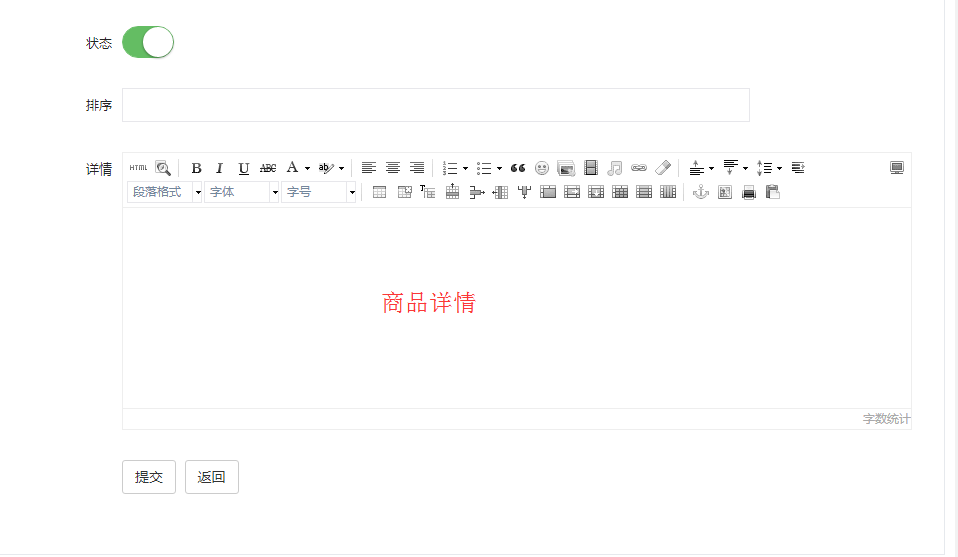
Task: Insert an emoticon using smiley icon
Action: point(542,168)
